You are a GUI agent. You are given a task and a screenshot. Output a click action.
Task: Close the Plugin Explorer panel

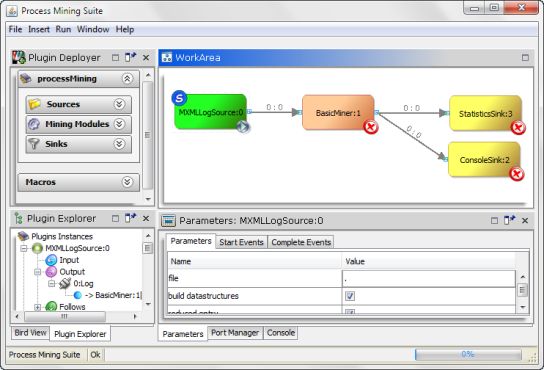[x=146, y=218]
